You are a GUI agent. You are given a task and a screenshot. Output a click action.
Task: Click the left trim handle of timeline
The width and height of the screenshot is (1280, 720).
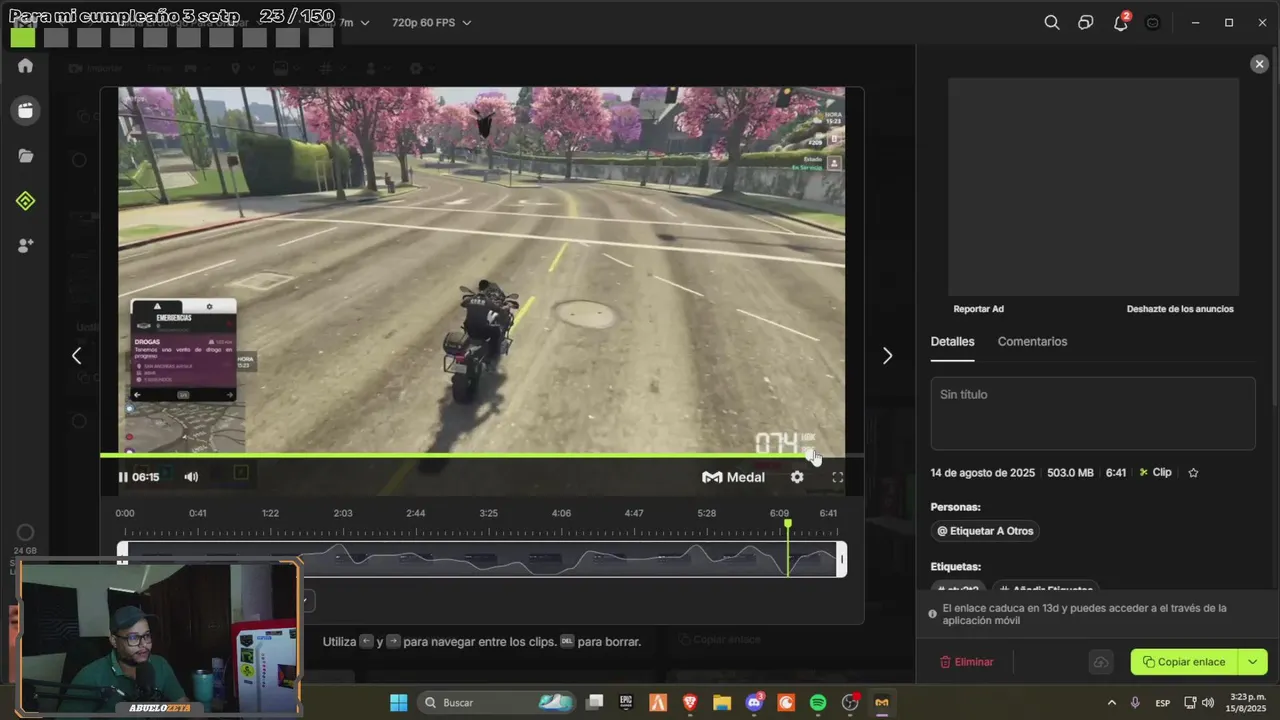point(122,559)
